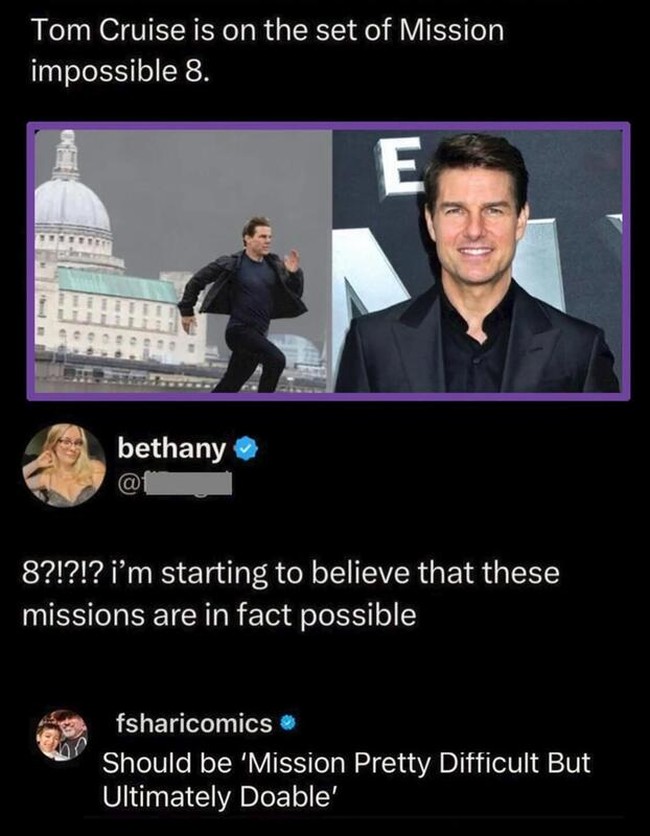The height and width of the screenshot is (836, 650).
Task: Click the "Tom Cruise is on the set" caption line
Action: coord(268,31)
